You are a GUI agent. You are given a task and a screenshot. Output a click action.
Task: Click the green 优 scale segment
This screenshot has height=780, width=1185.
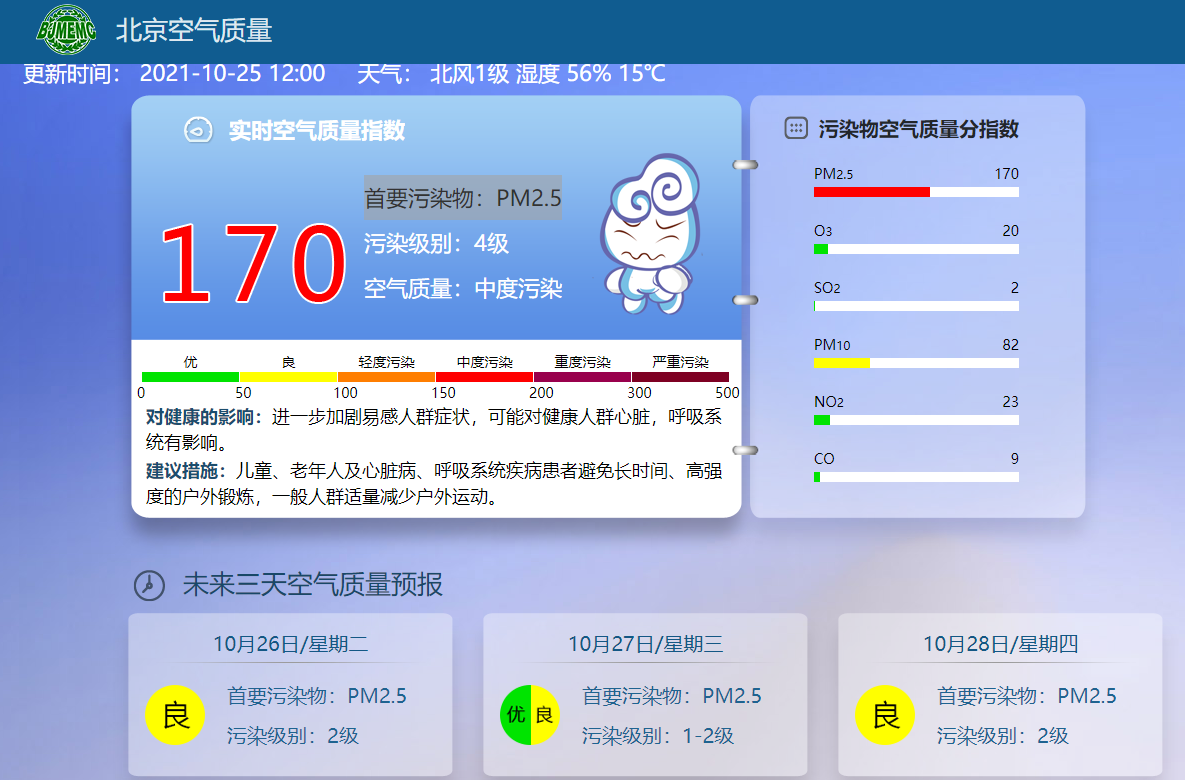[x=190, y=377]
